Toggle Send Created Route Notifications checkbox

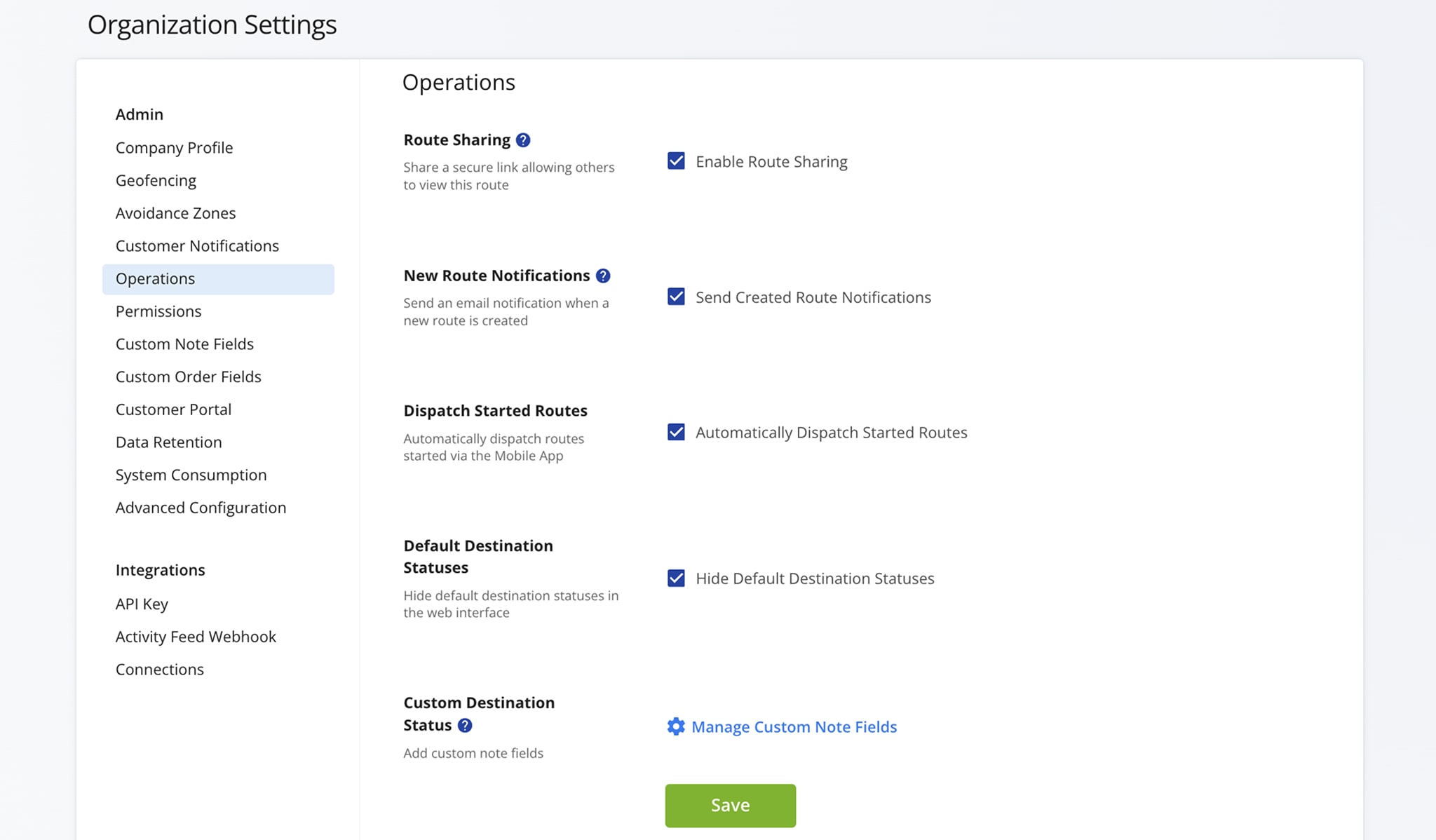[x=676, y=297]
